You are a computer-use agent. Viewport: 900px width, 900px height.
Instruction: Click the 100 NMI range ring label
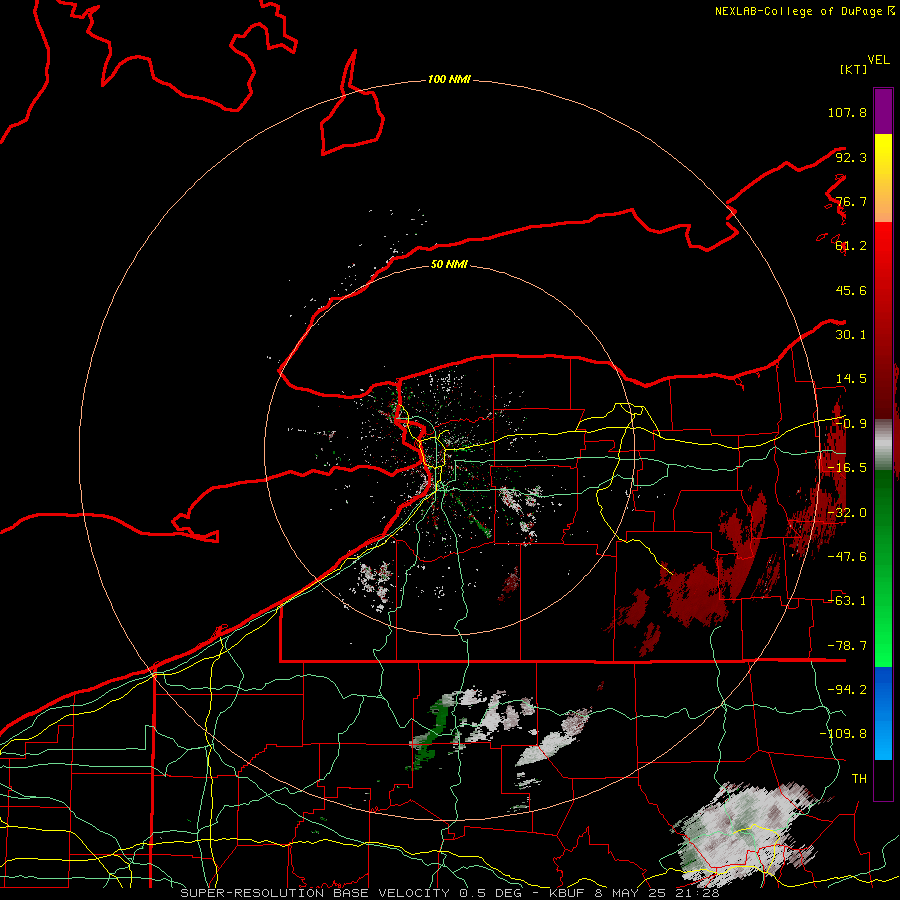click(x=449, y=79)
